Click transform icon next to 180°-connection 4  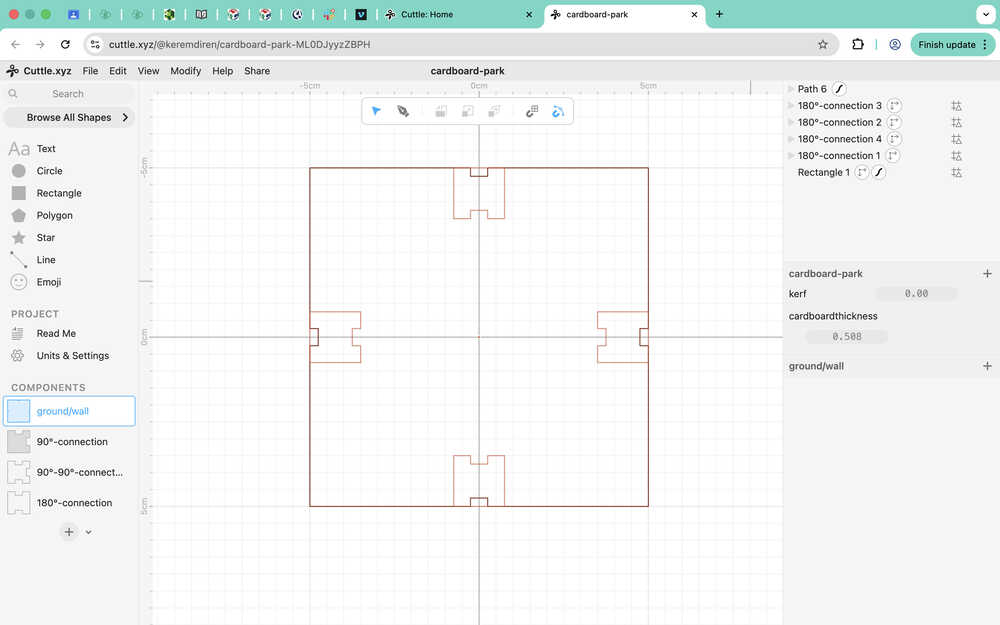894,138
